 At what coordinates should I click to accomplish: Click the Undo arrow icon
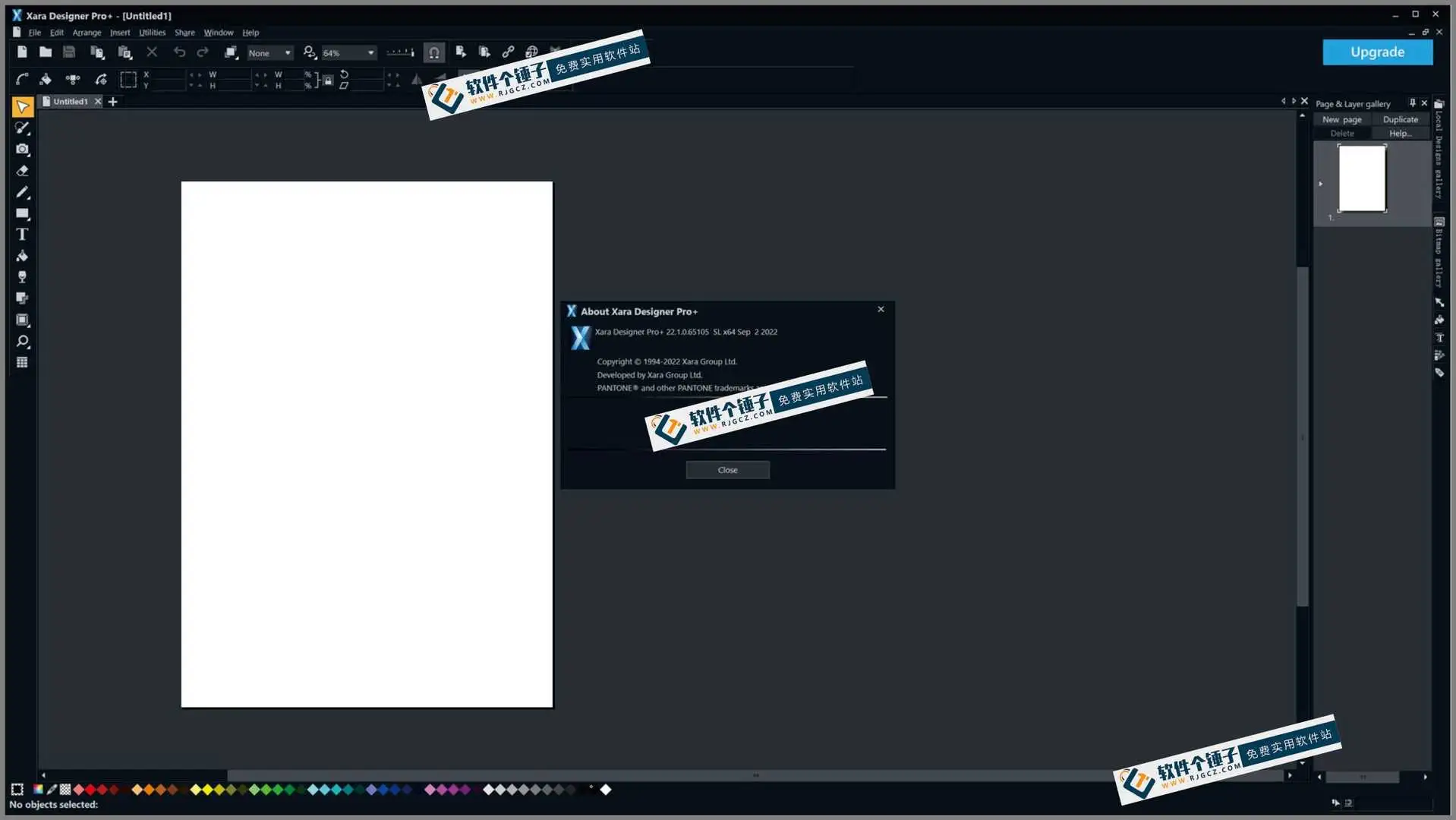coord(179,52)
